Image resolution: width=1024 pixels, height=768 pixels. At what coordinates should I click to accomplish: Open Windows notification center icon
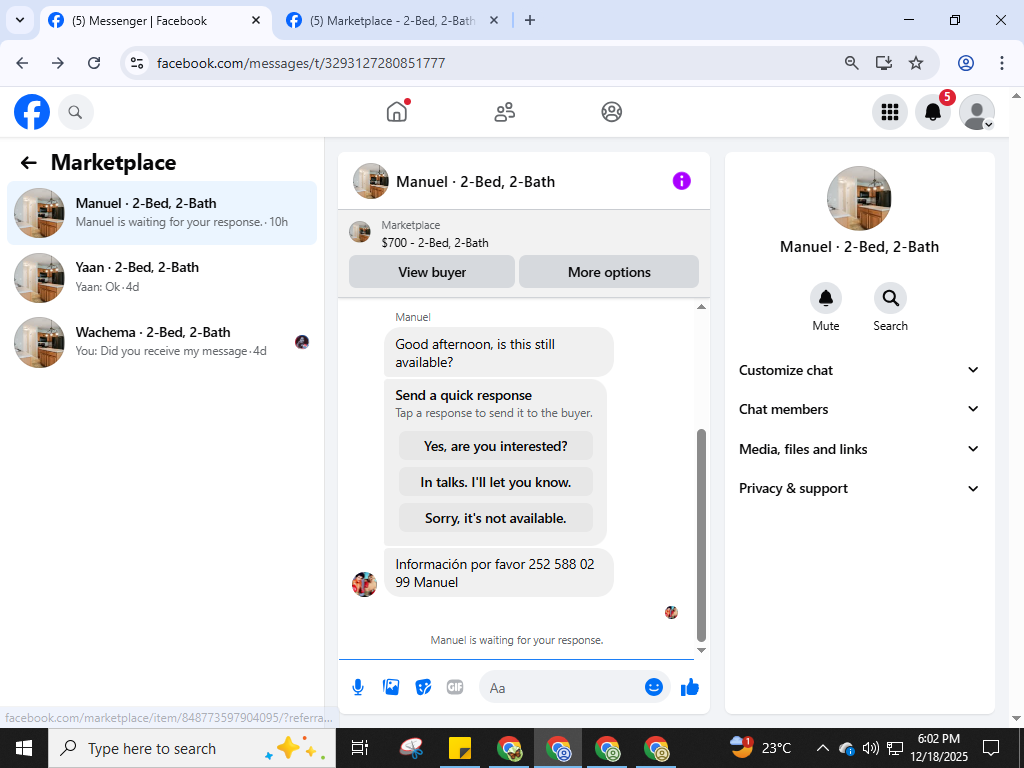point(991,748)
